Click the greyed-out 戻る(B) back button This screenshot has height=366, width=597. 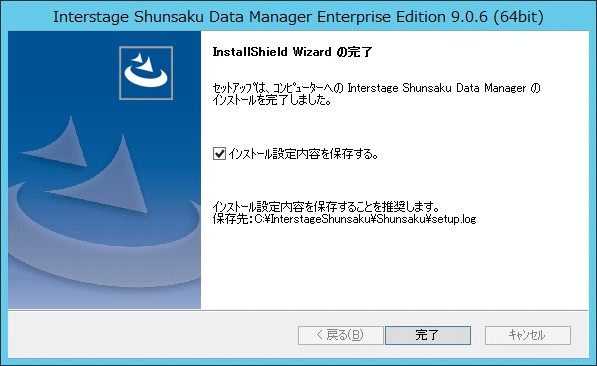pyautogui.click(x=340, y=335)
